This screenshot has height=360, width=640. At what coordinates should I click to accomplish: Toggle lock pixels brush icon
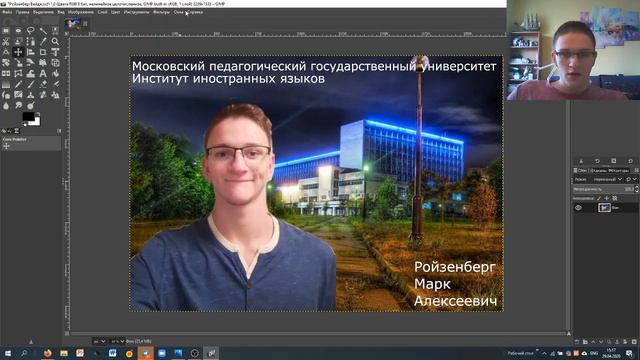click(x=599, y=198)
